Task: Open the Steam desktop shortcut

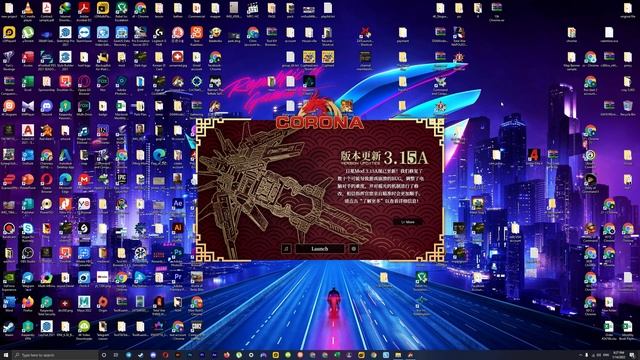Action: pos(9,329)
